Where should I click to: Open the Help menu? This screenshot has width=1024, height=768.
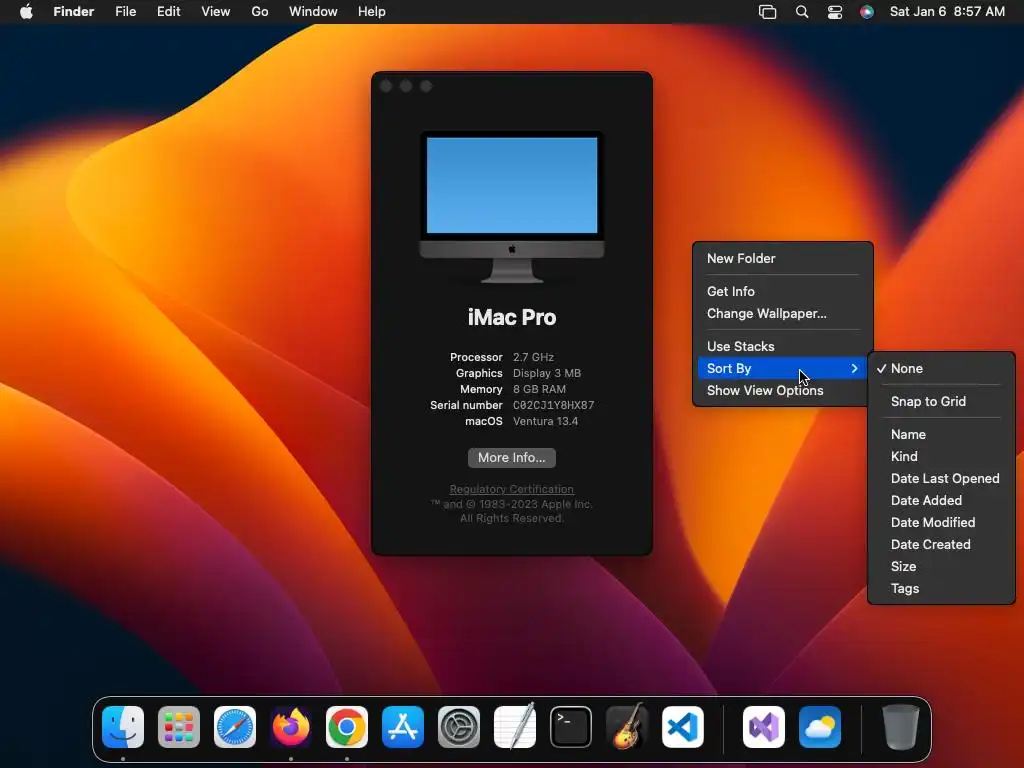(x=372, y=12)
